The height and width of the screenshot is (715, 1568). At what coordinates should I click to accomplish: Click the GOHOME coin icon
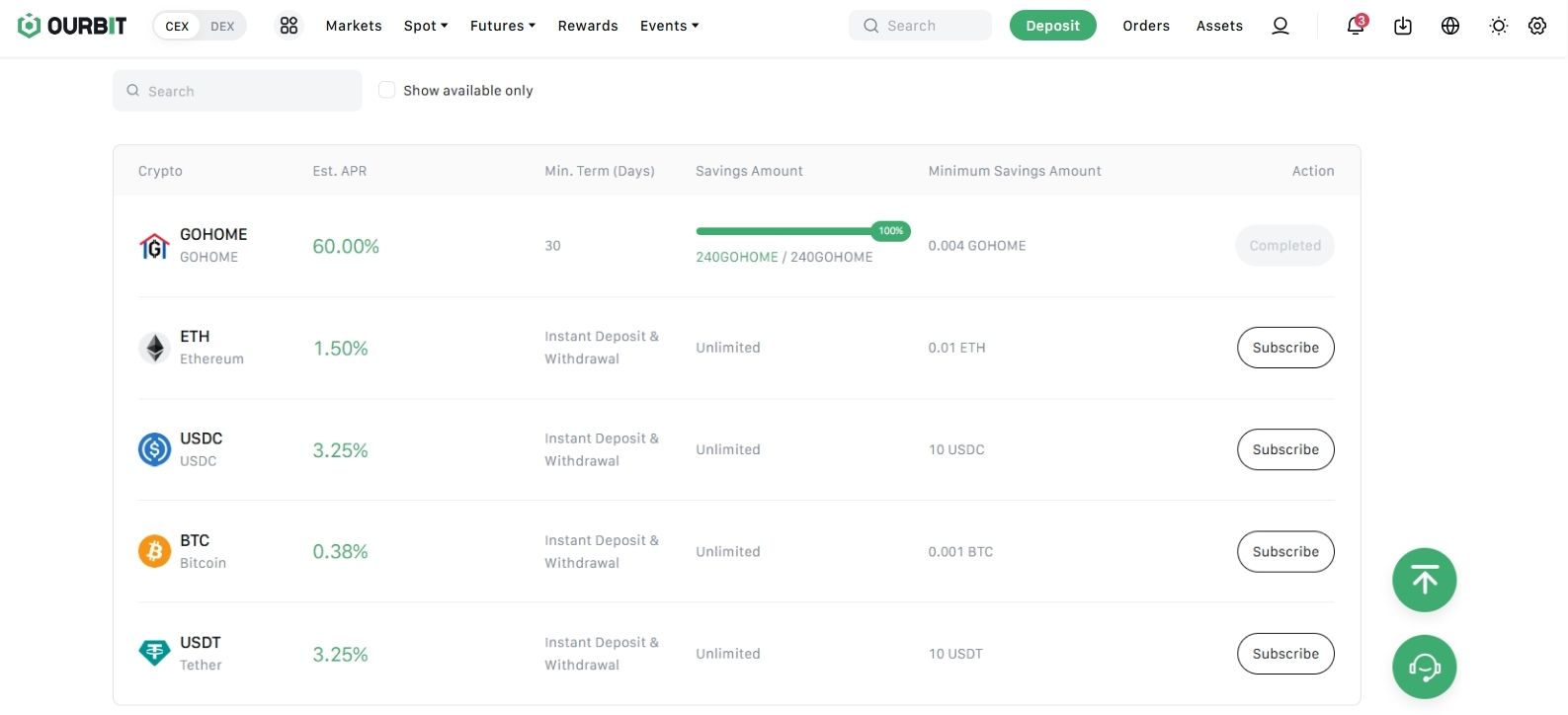tap(154, 246)
